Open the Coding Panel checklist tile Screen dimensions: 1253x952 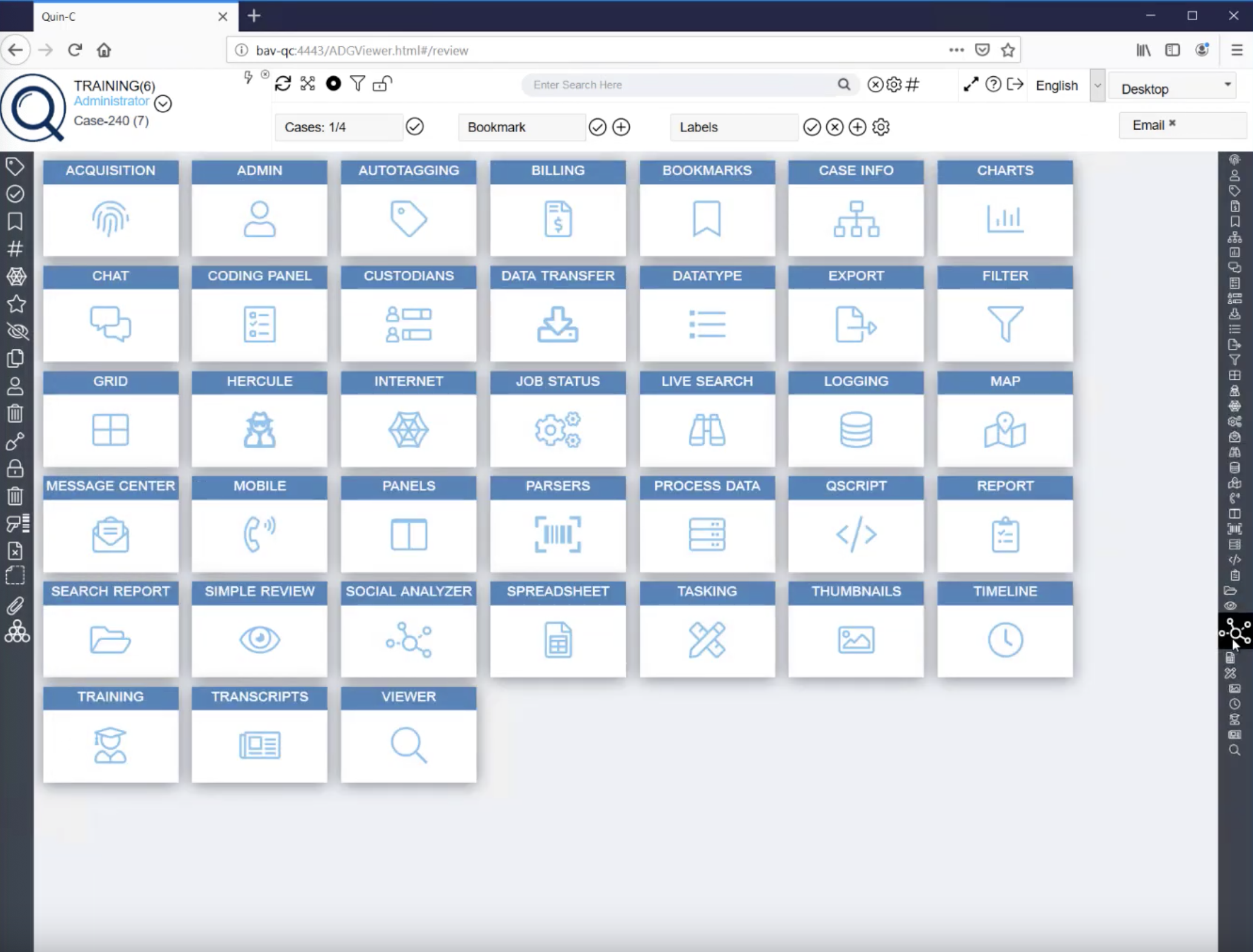[259, 313]
